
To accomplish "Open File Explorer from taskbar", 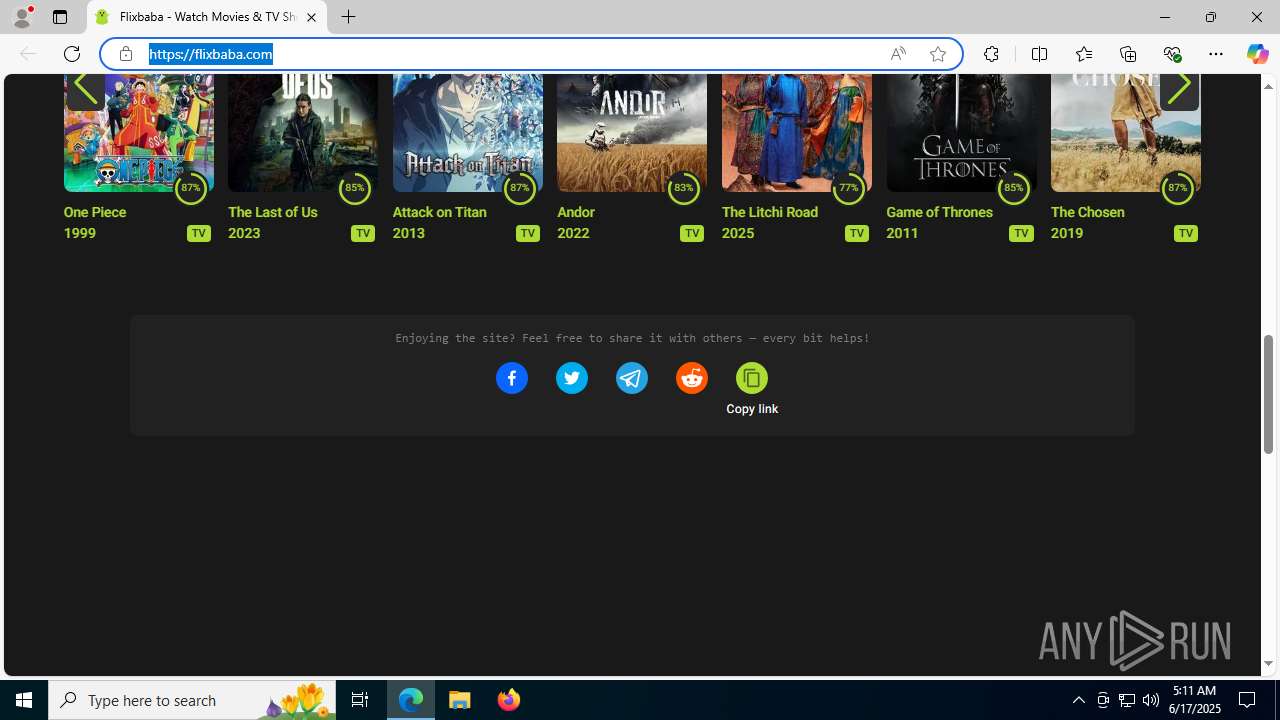I will [460, 700].
